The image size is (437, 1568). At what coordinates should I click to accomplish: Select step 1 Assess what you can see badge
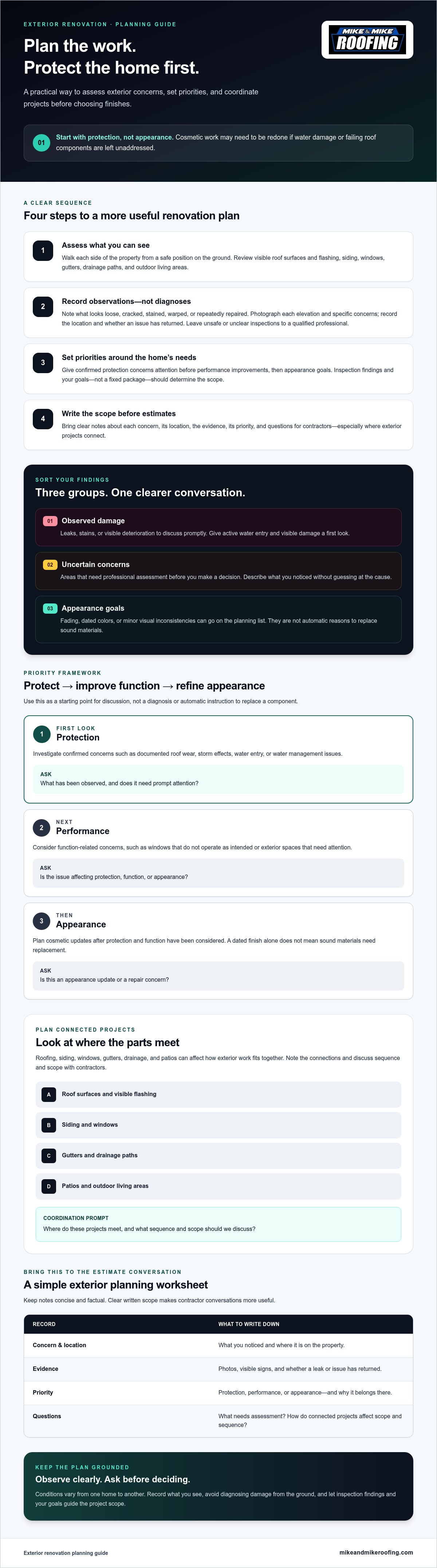pyautogui.click(x=43, y=250)
